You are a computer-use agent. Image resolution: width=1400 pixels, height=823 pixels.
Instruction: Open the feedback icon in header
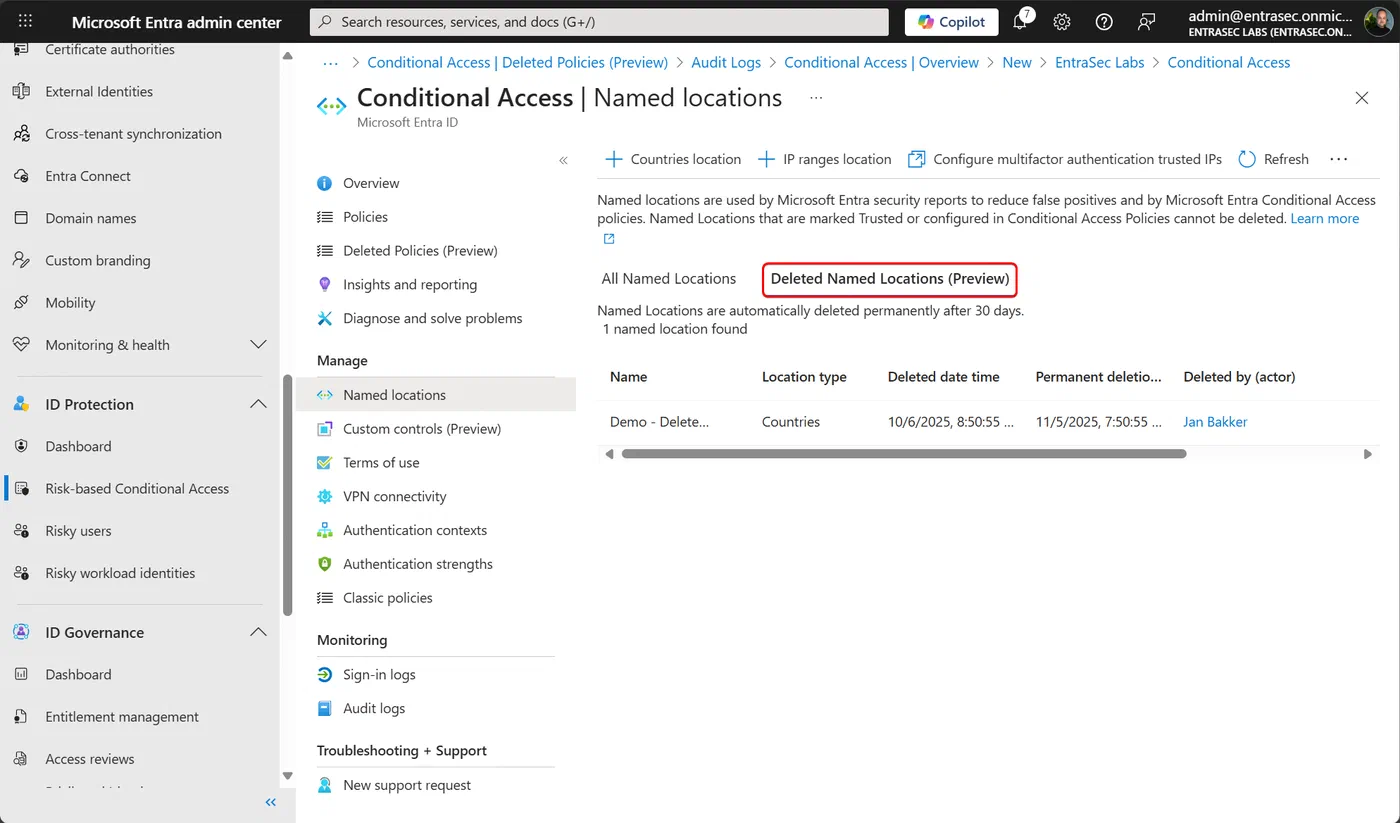1146,22
